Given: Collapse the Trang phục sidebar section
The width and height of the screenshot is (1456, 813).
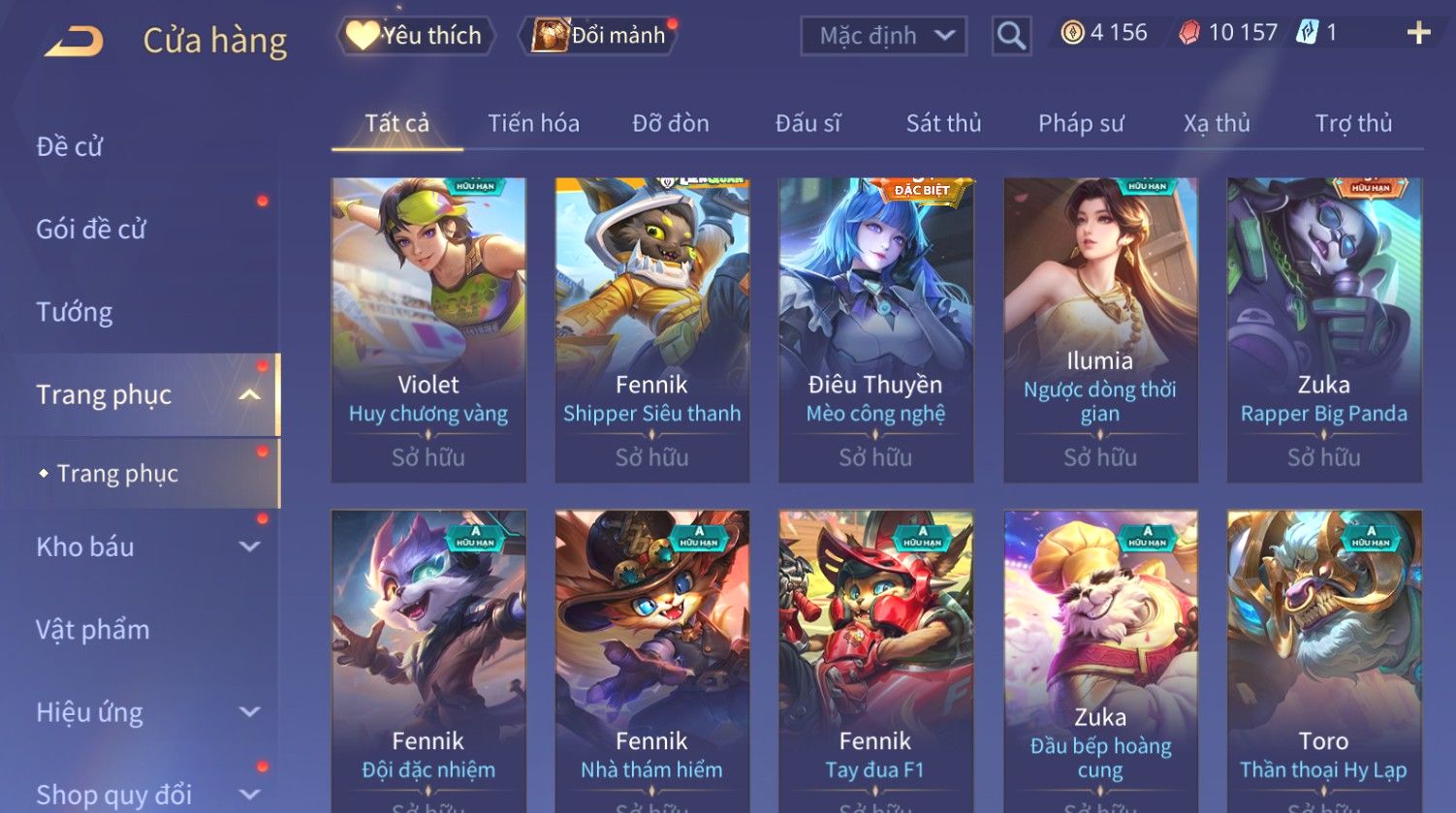Looking at the screenshot, I should pyautogui.click(x=249, y=395).
